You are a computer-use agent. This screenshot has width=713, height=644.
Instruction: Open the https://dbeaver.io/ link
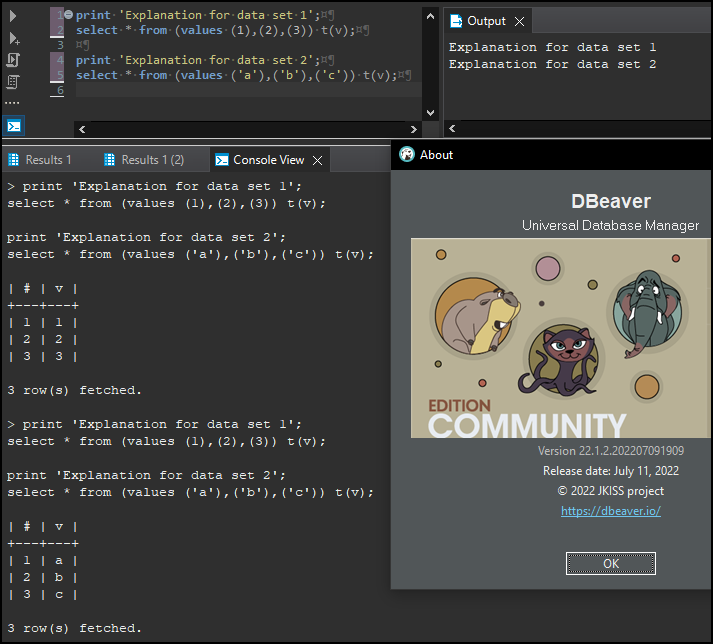611,511
